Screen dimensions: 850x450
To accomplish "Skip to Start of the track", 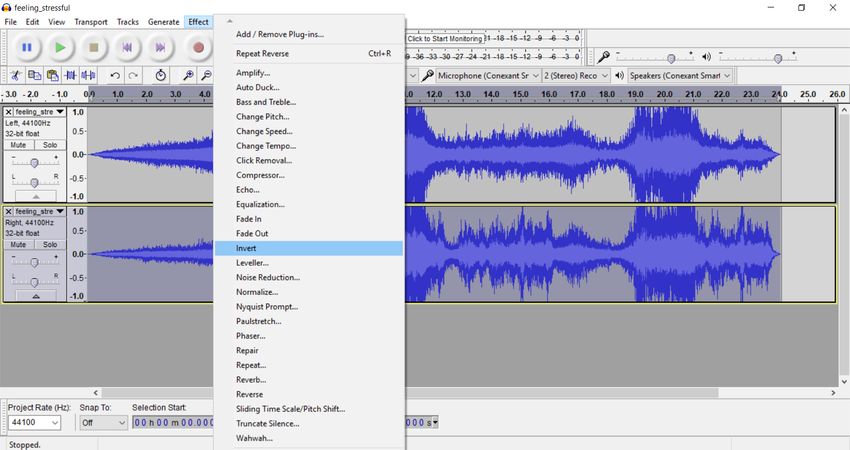I will click(x=127, y=48).
